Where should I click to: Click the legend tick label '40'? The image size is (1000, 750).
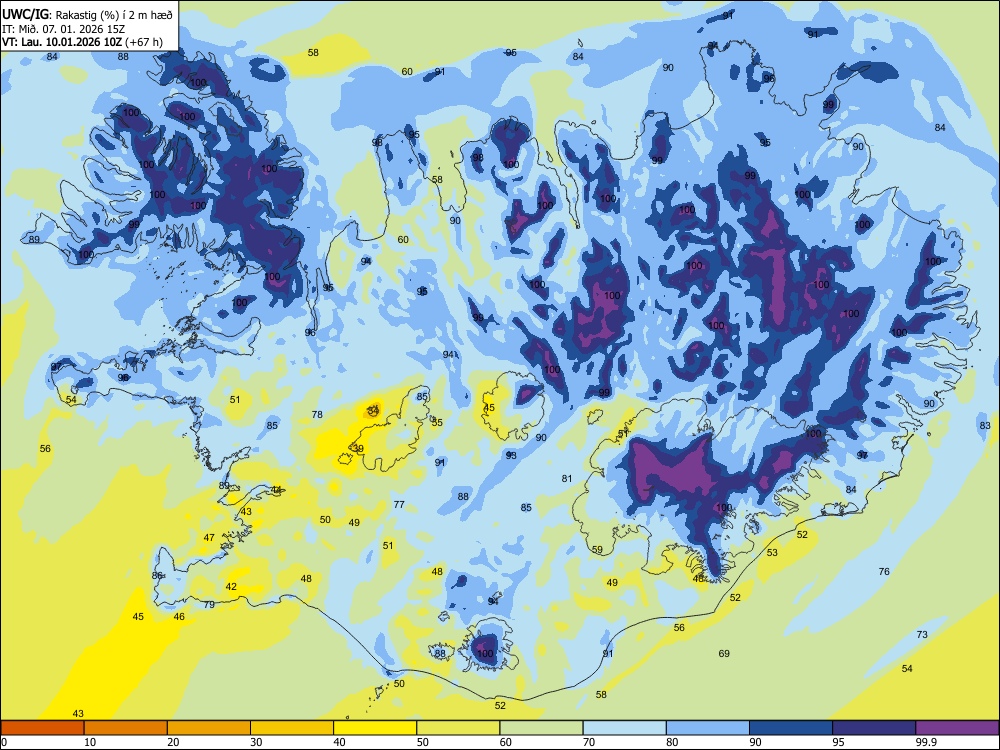[x=339, y=742]
